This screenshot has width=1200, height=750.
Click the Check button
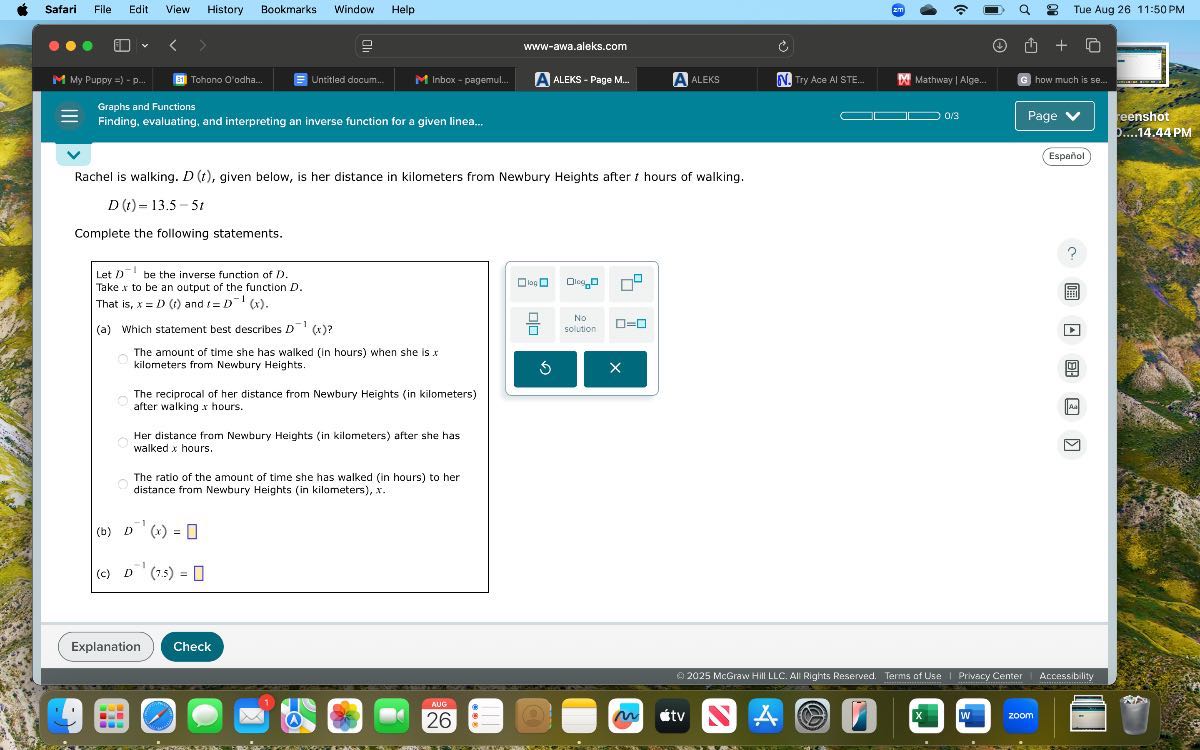point(192,647)
